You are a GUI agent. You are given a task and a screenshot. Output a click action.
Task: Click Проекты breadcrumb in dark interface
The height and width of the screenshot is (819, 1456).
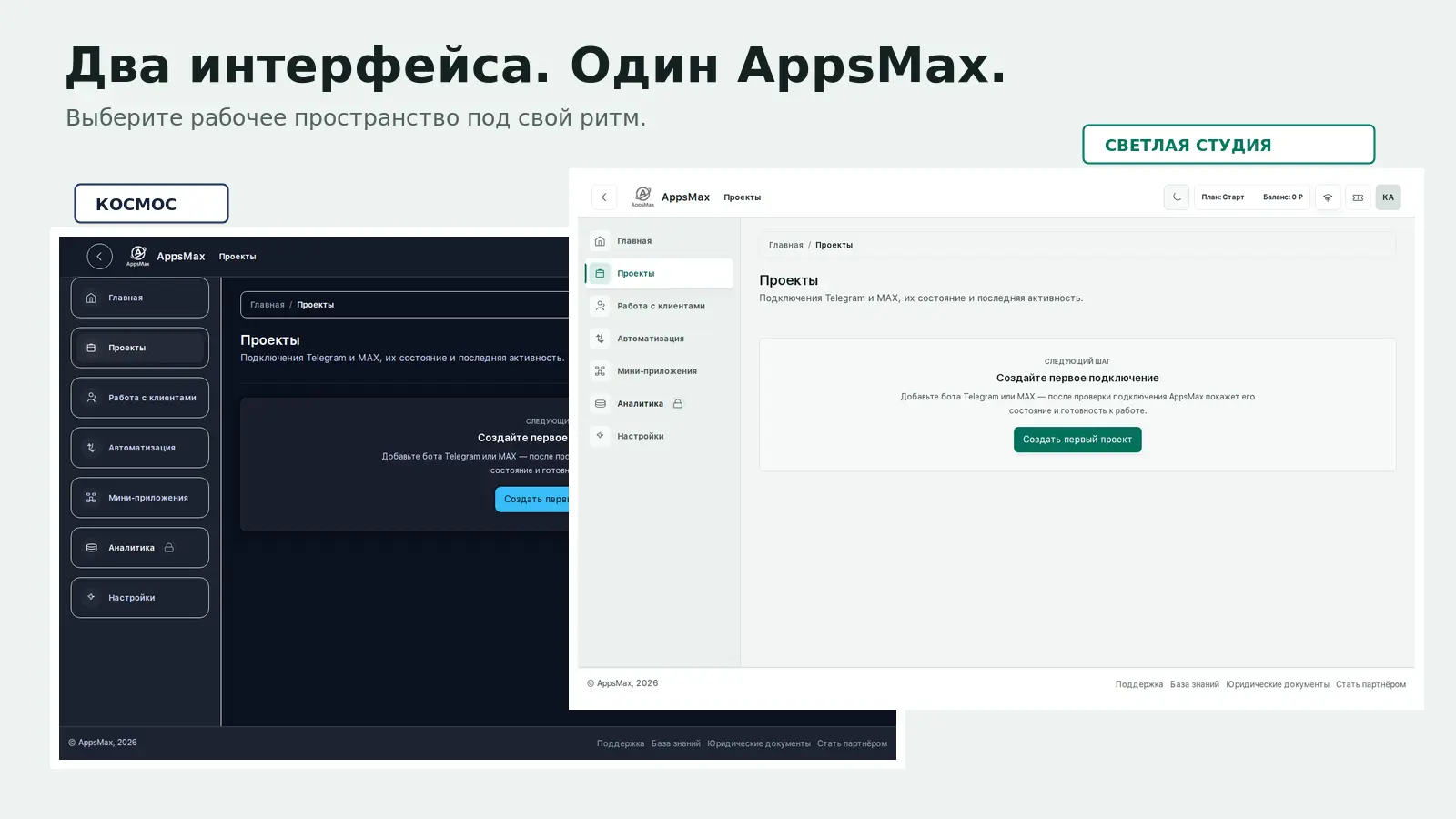click(316, 305)
